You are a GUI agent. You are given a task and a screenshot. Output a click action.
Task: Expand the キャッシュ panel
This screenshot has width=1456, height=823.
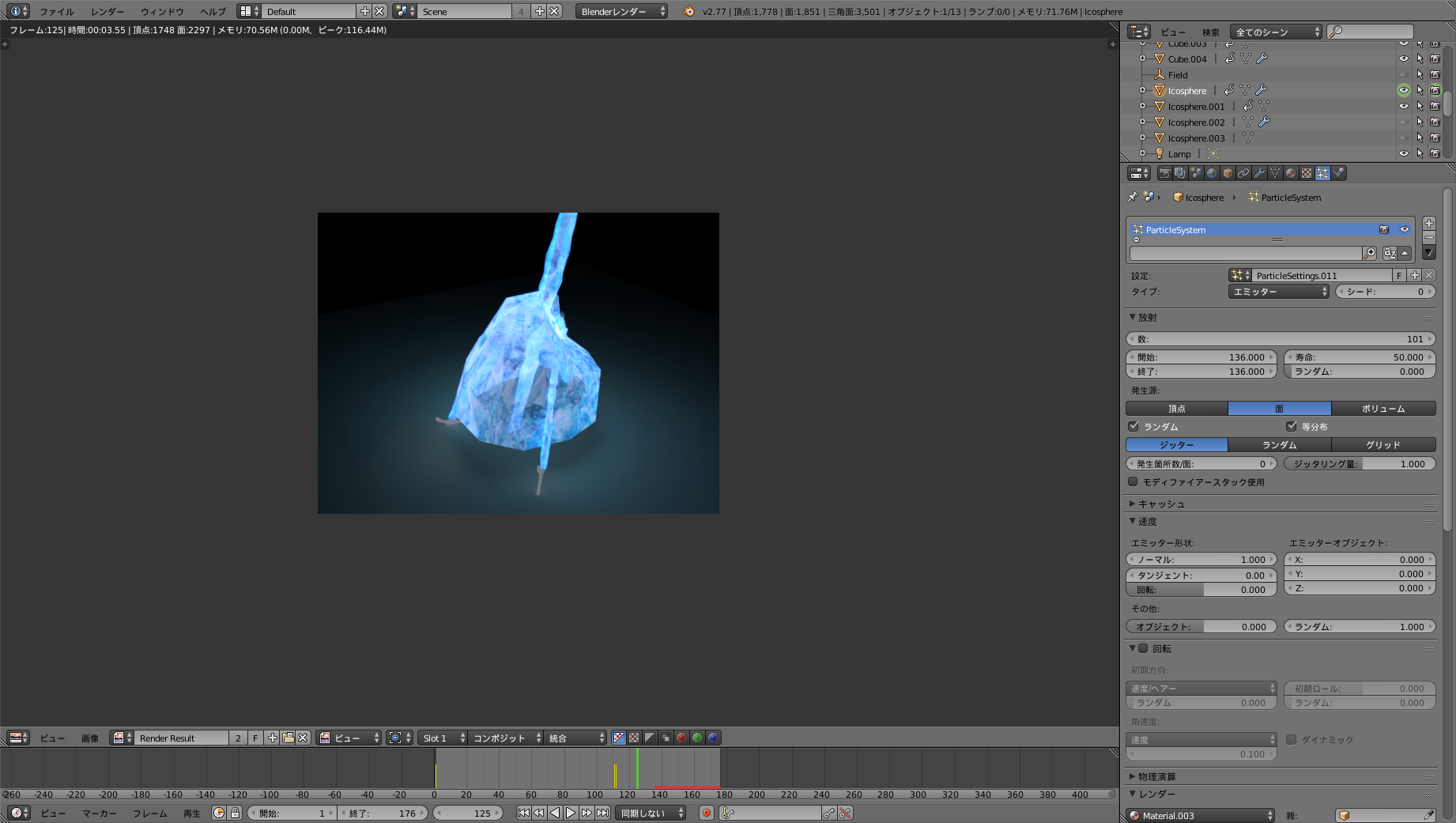pyautogui.click(x=1132, y=504)
